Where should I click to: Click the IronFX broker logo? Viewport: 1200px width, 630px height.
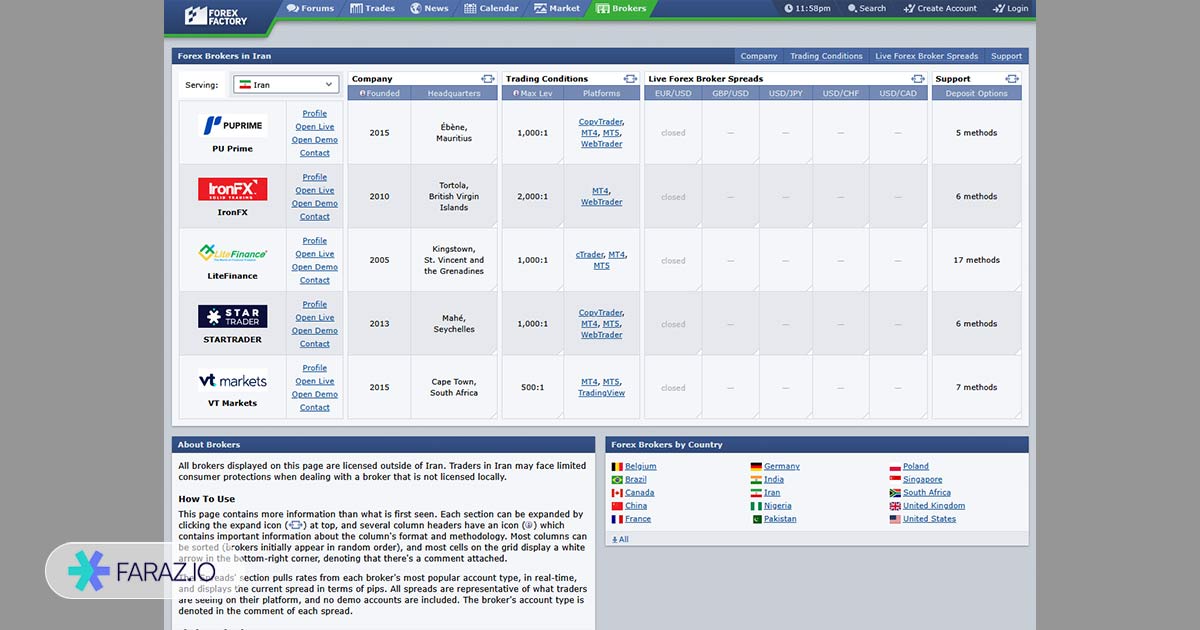coord(233,190)
